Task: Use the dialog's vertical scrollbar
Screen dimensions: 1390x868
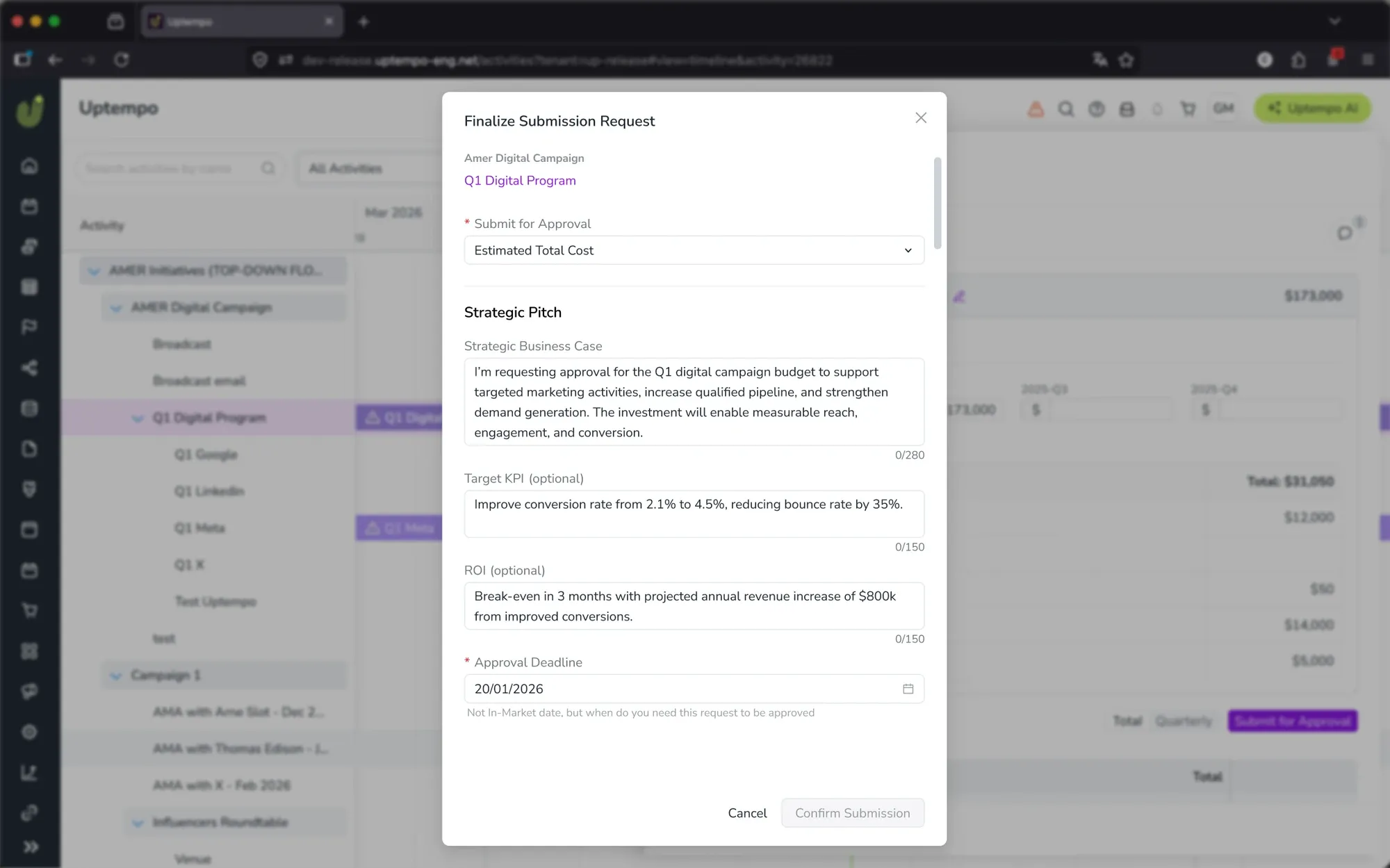Action: pos(938,203)
